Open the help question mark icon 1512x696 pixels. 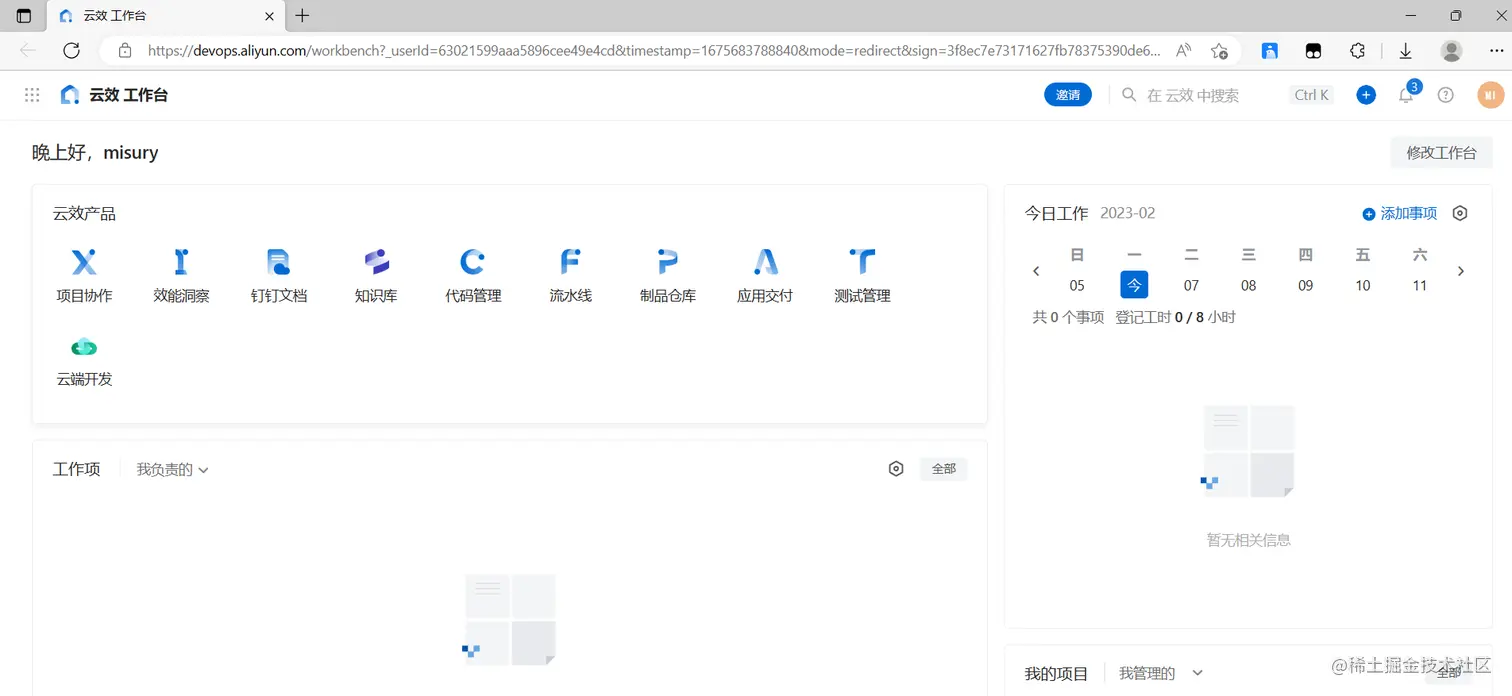(x=1445, y=95)
